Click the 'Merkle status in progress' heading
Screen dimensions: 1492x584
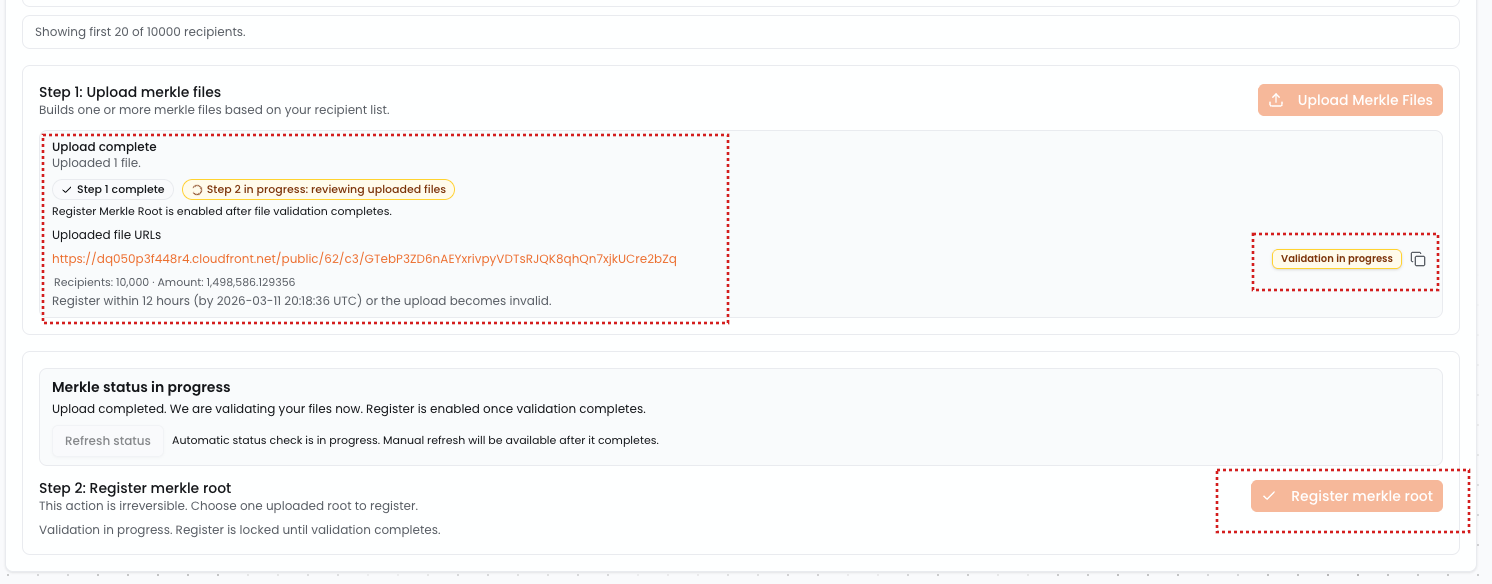(141, 387)
